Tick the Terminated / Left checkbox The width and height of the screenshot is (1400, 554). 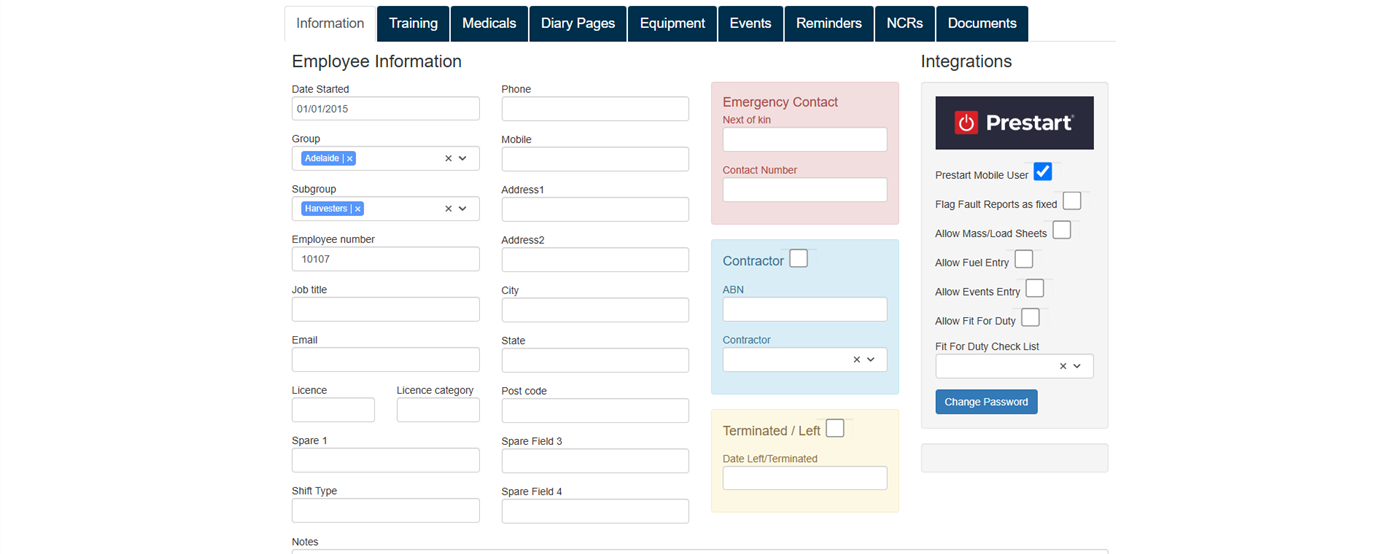pos(835,429)
